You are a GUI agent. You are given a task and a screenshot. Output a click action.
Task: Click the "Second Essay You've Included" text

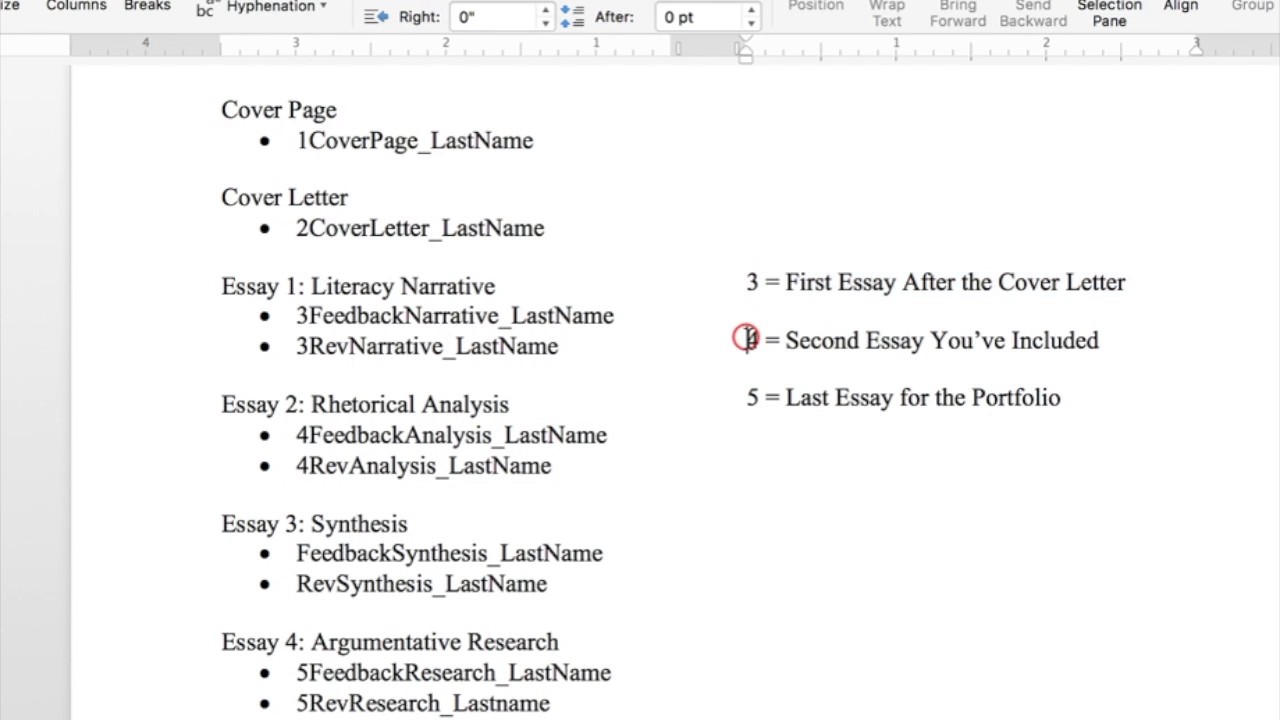(x=942, y=341)
